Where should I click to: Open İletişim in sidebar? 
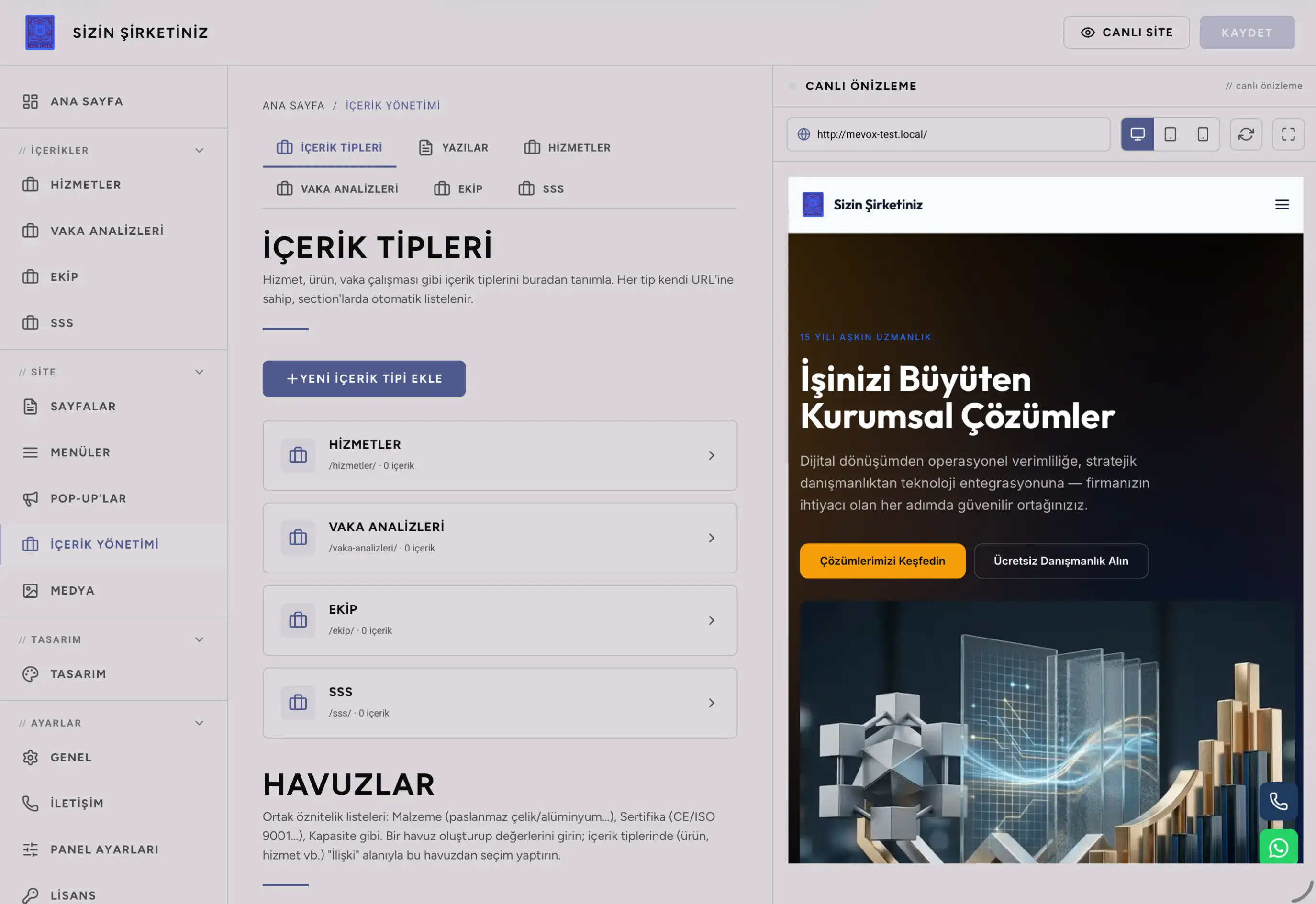pos(113,803)
